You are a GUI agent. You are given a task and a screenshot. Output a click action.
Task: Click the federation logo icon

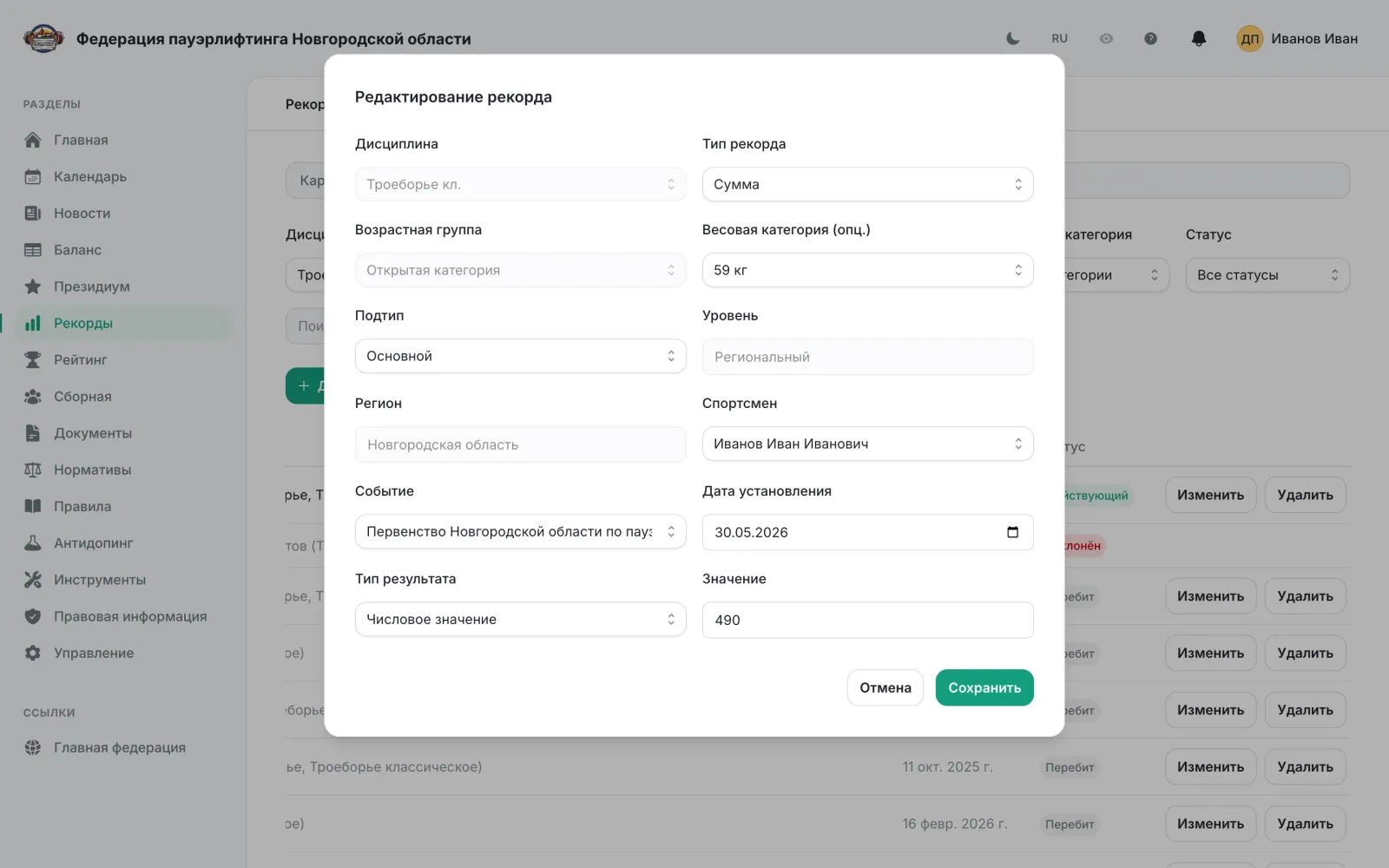click(x=43, y=38)
